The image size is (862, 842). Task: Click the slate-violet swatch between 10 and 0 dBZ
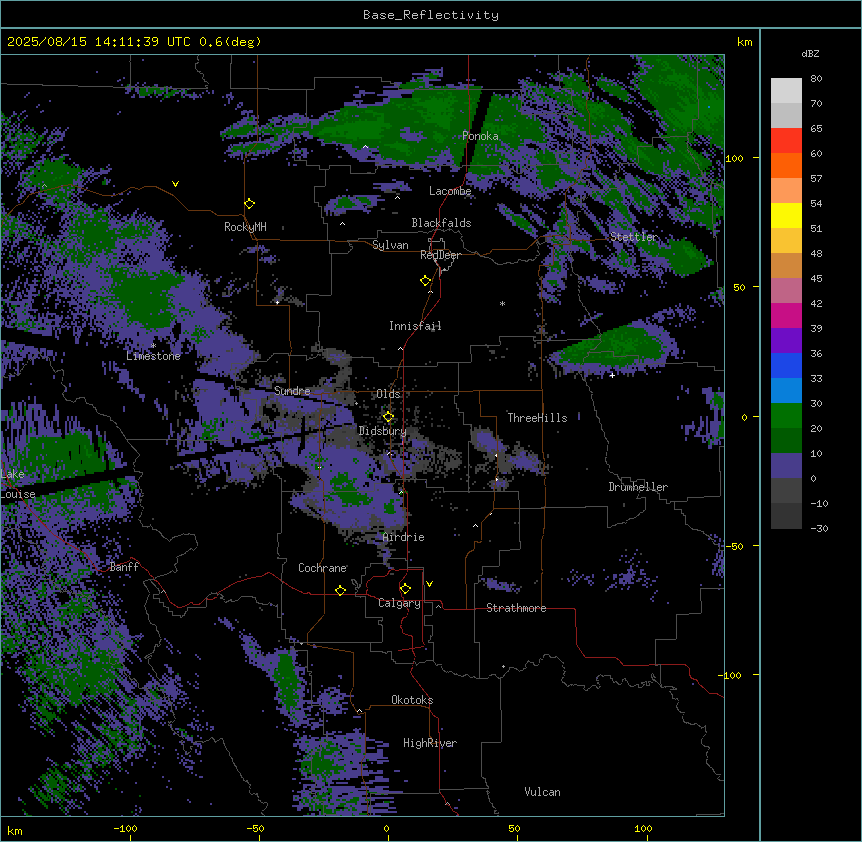(786, 466)
